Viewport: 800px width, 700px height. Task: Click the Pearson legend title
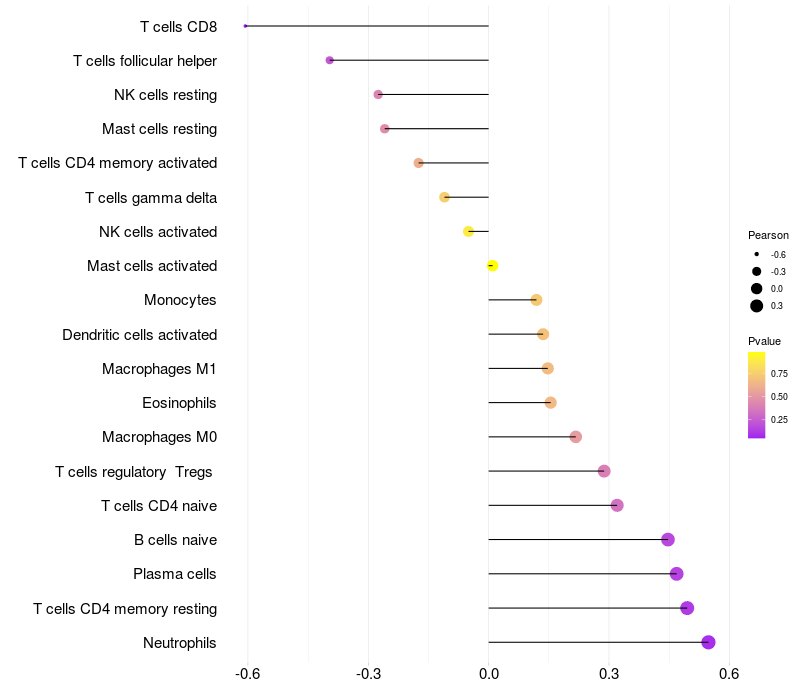(x=768, y=235)
